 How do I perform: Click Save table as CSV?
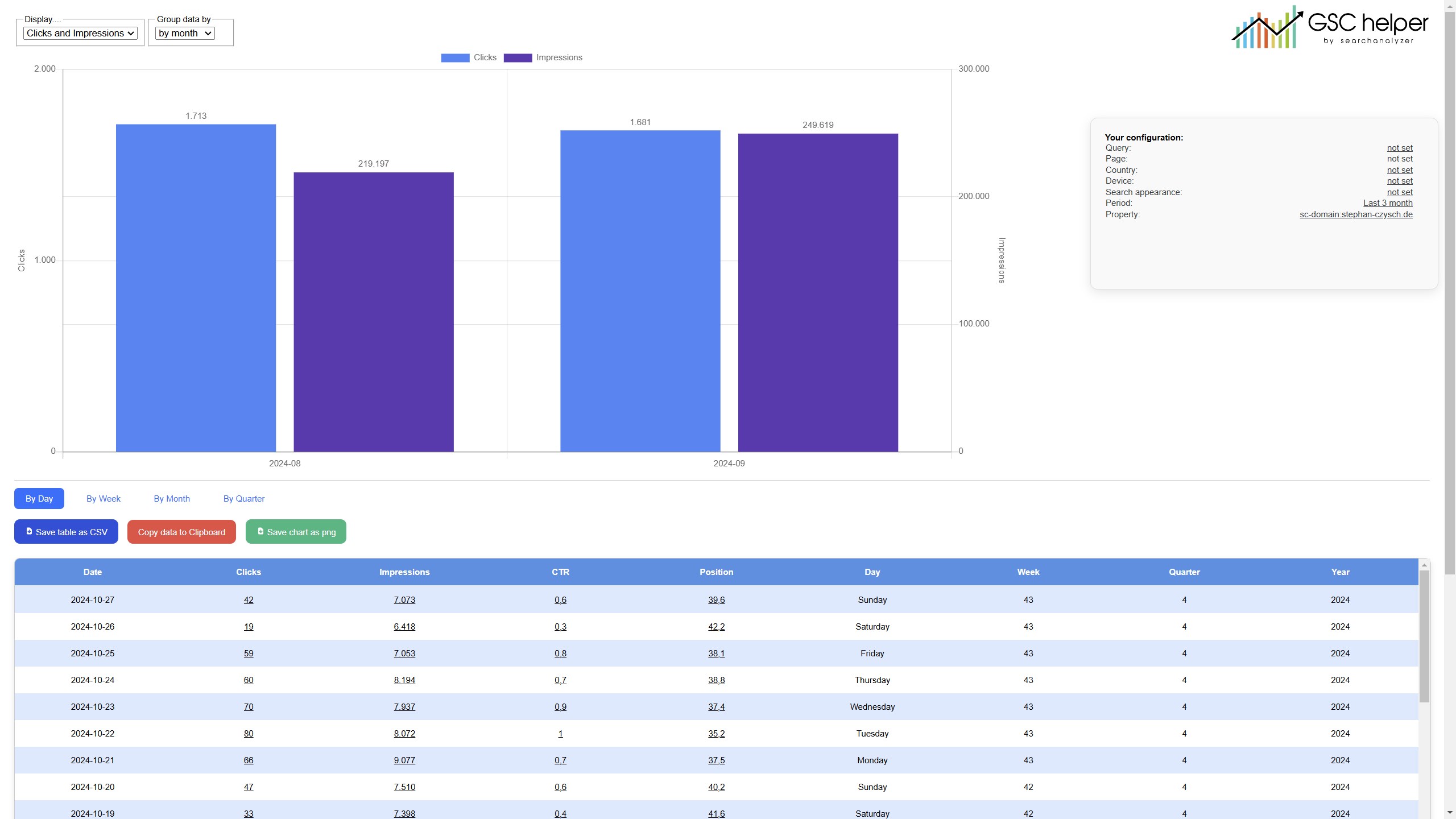66,531
